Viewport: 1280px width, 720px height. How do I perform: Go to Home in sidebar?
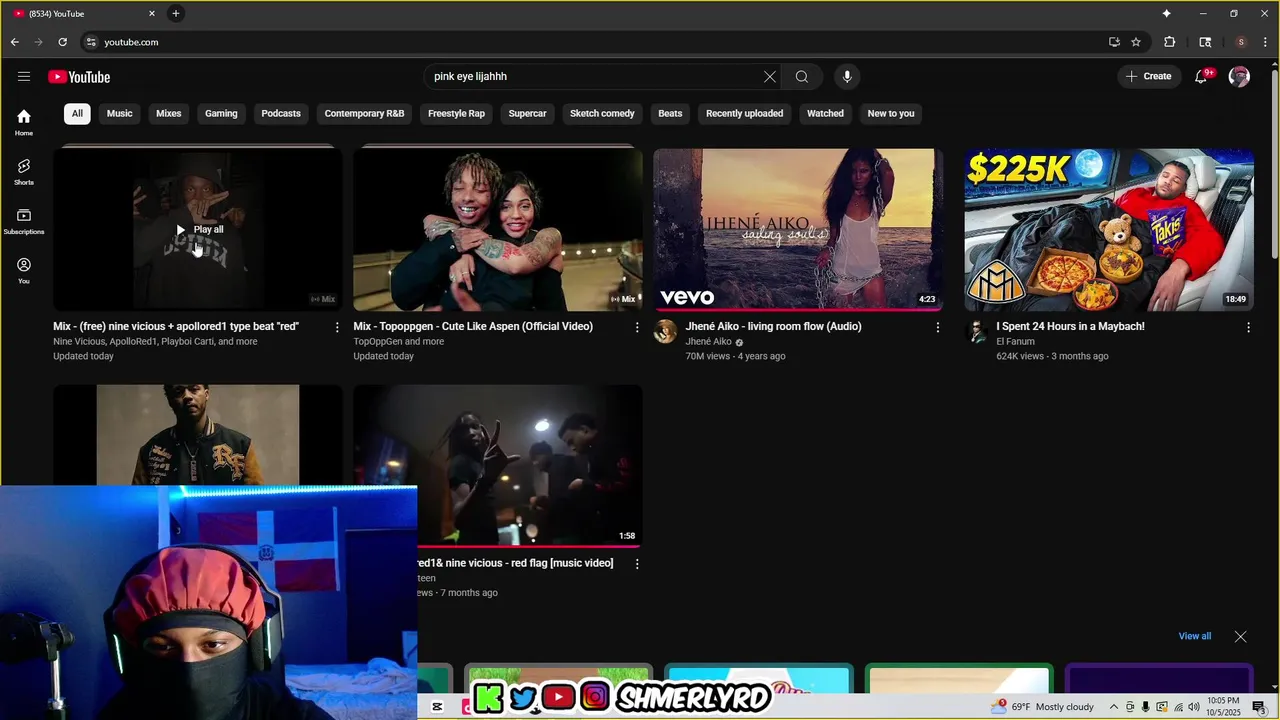(x=24, y=122)
